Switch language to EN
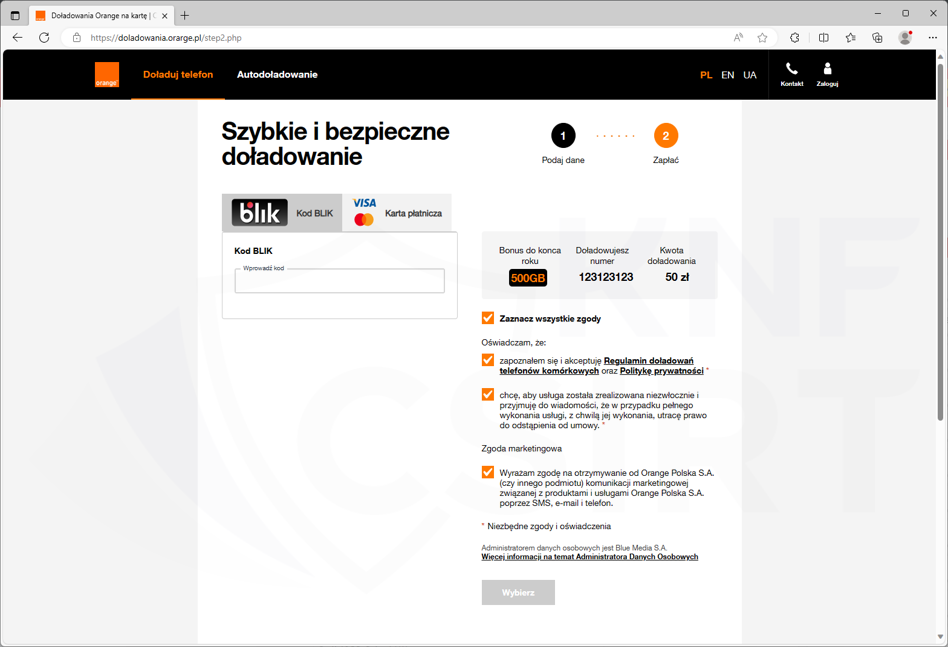This screenshot has width=948, height=647. (727, 75)
